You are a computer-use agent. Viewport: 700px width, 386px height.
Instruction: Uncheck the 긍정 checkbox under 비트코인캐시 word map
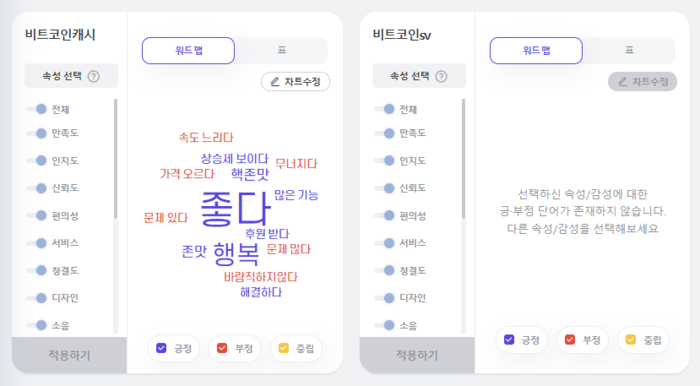pos(161,348)
